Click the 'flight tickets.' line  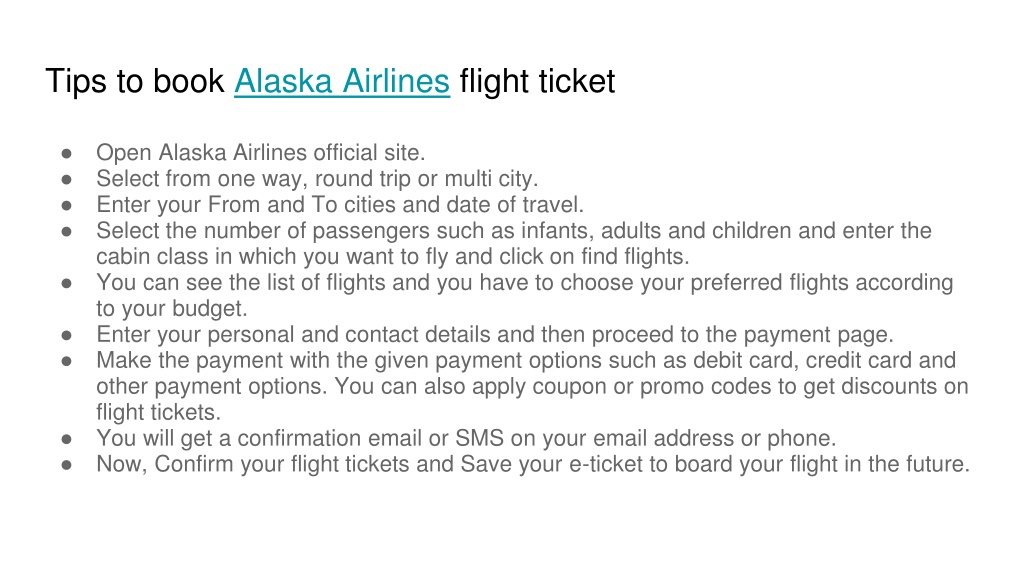(x=159, y=412)
